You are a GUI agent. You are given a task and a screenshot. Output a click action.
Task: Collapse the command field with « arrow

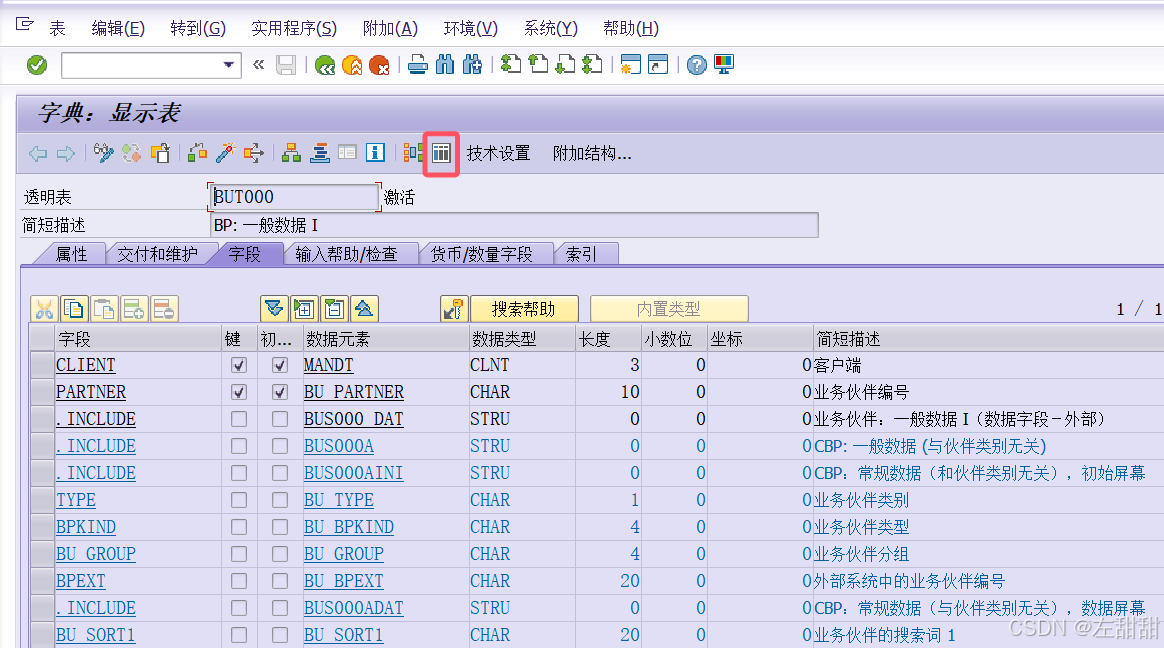tap(258, 65)
